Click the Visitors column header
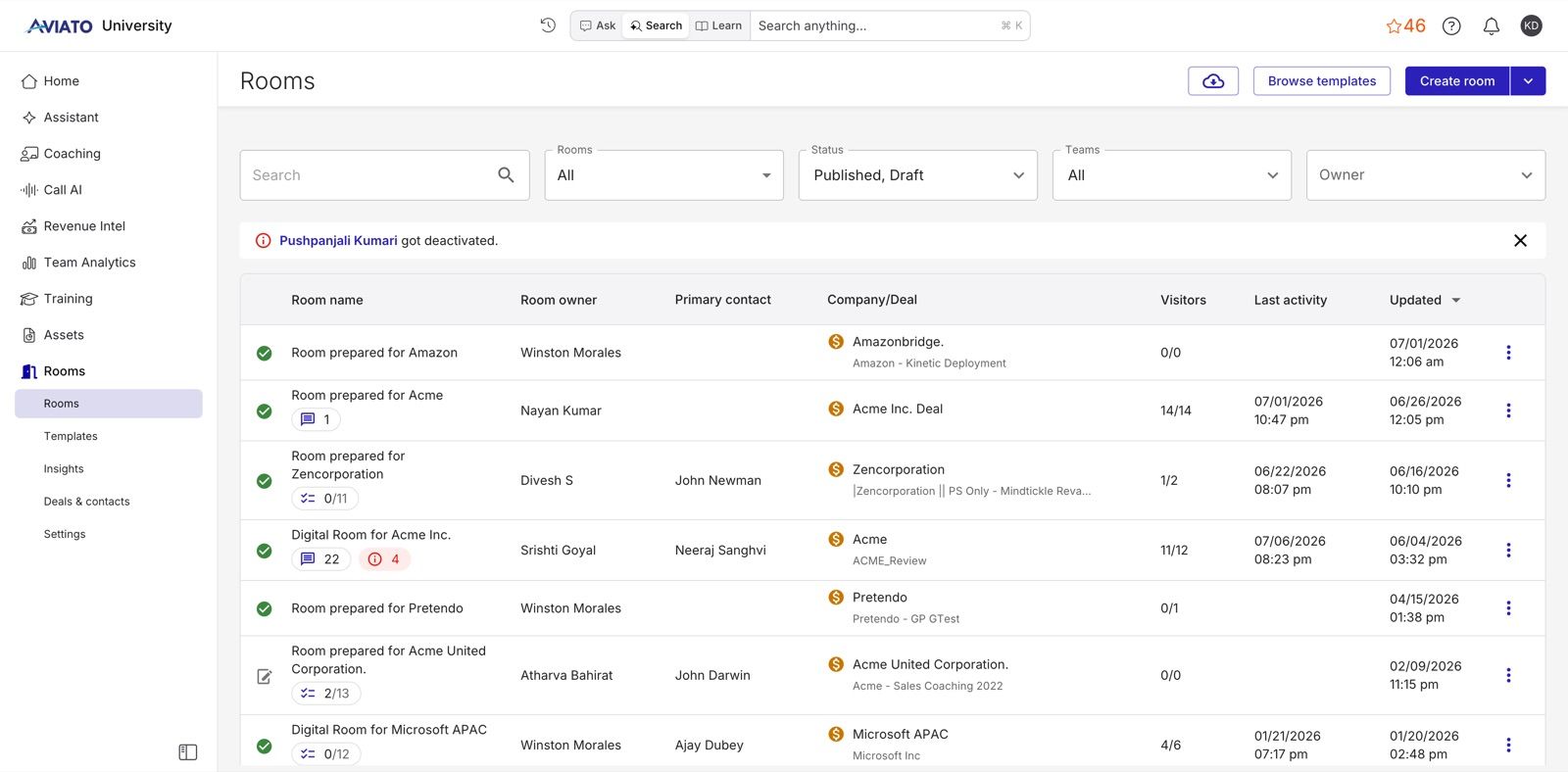The image size is (1568, 772). [1183, 300]
